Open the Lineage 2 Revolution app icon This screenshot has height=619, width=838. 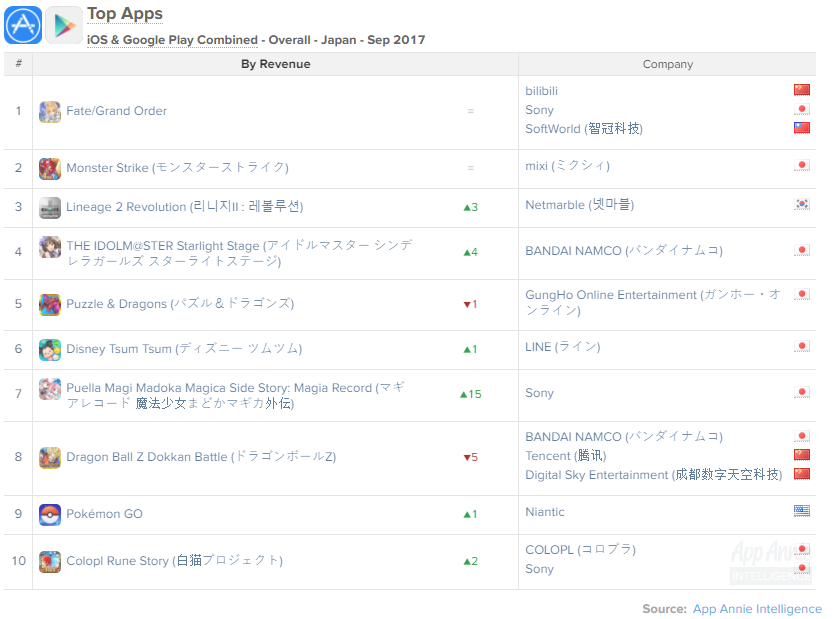(x=50, y=207)
